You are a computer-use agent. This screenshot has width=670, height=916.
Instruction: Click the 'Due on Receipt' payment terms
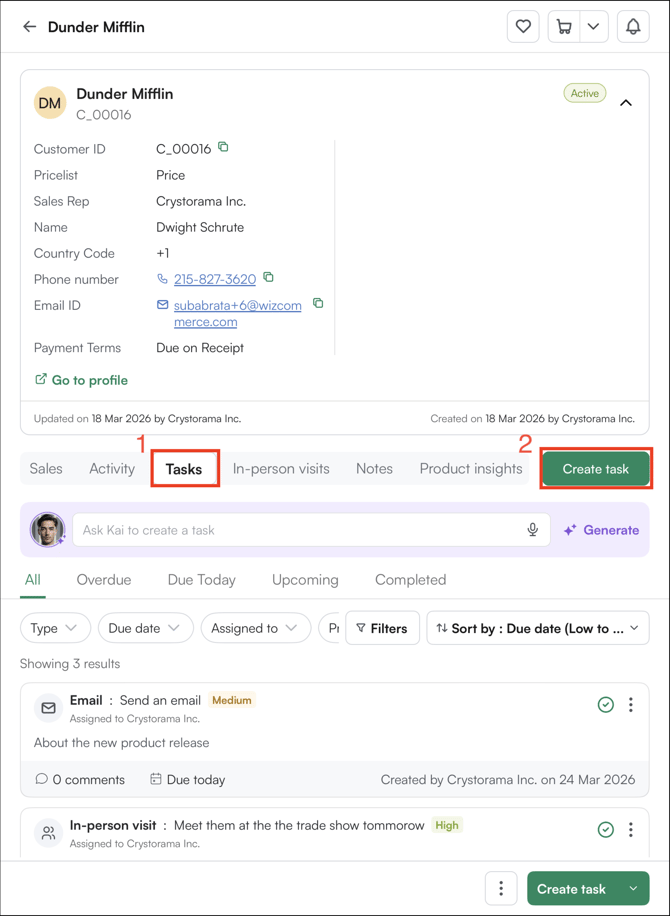tap(200, 348)
